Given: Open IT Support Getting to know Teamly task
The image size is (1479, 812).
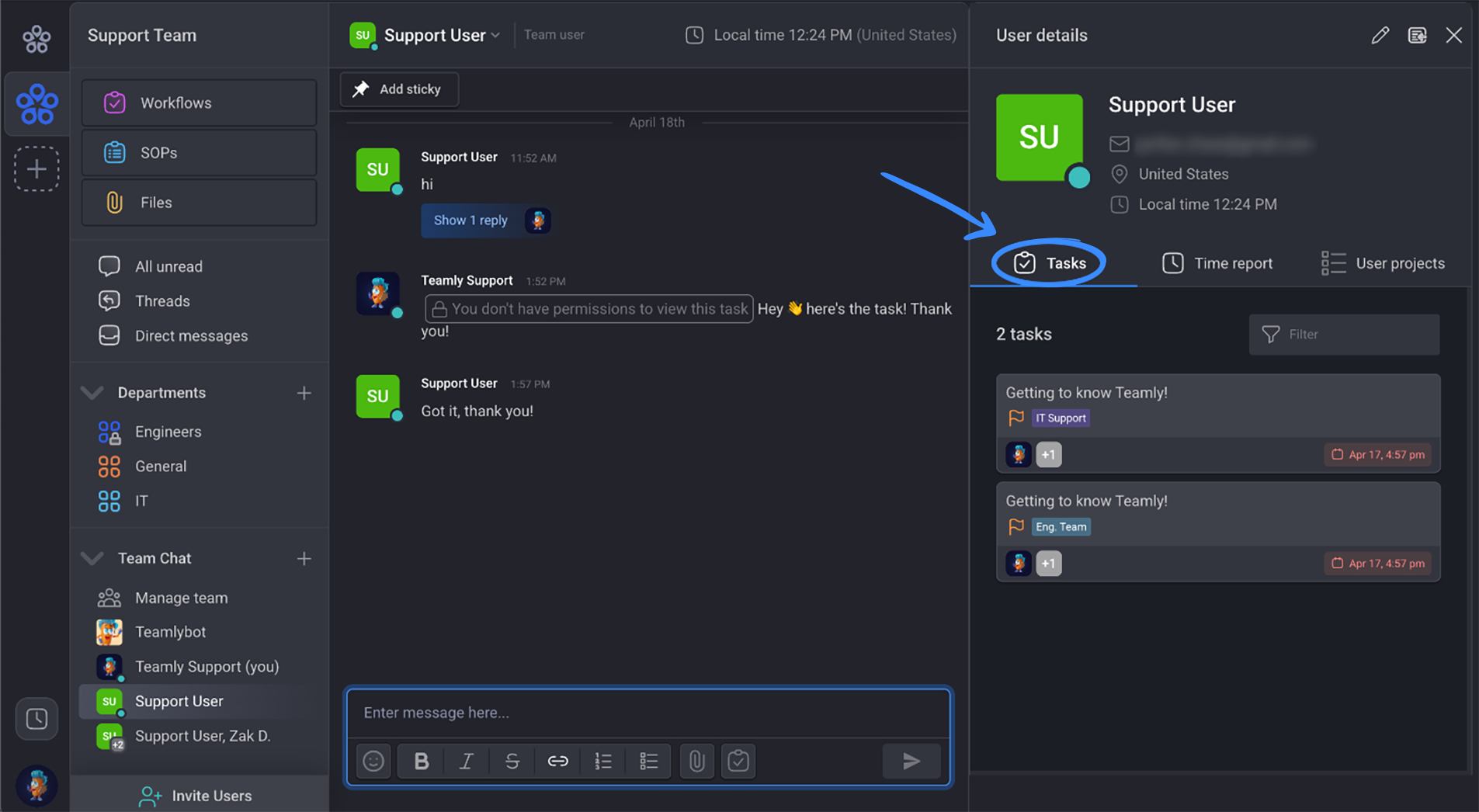Looking at the screenshot, I should 1218,423.
